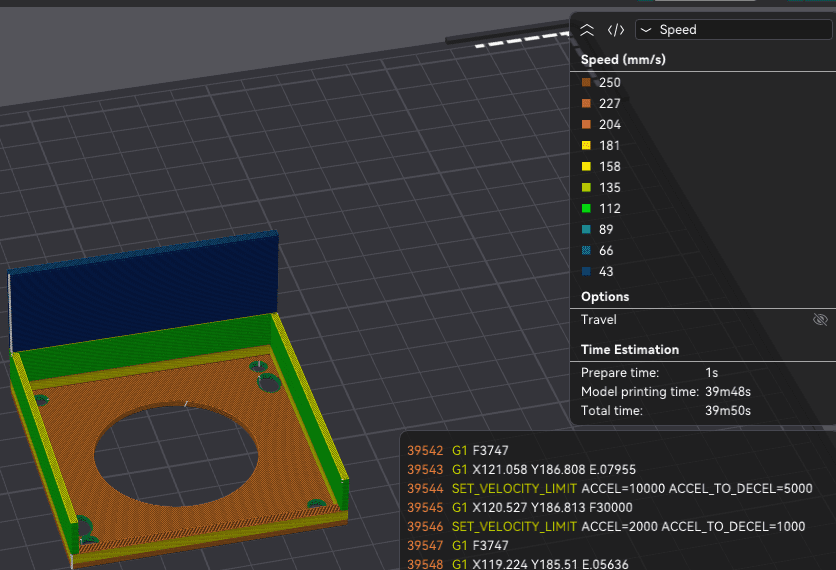Click the 43 speed legend label

[606, 271]
